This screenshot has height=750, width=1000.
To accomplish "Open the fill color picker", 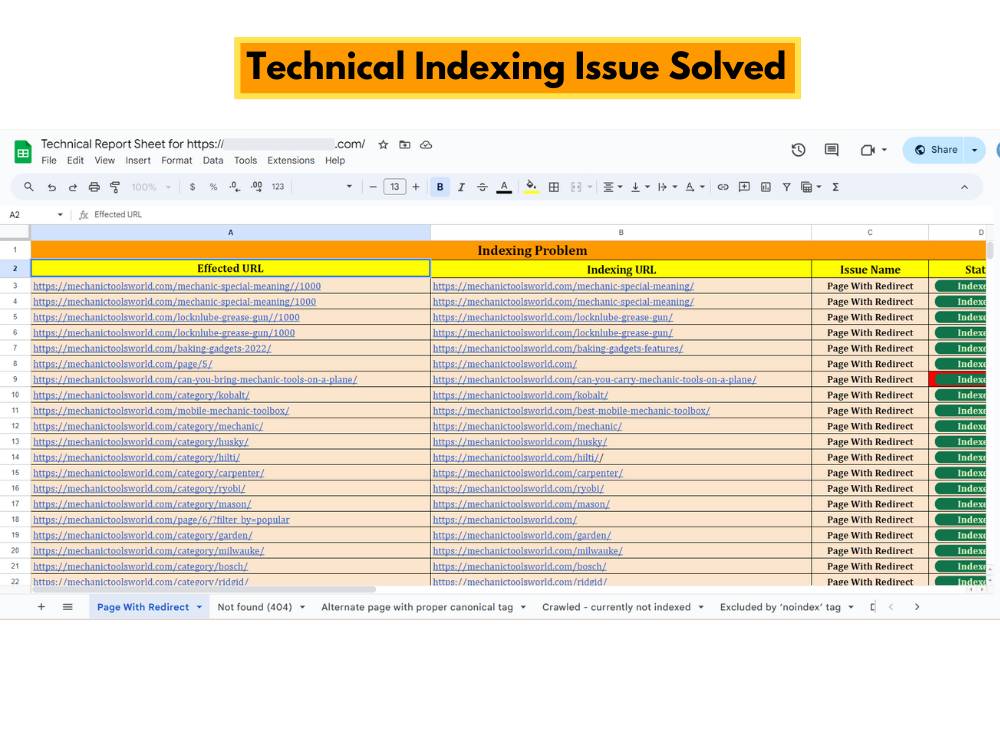I will click(x=531, y=187).
